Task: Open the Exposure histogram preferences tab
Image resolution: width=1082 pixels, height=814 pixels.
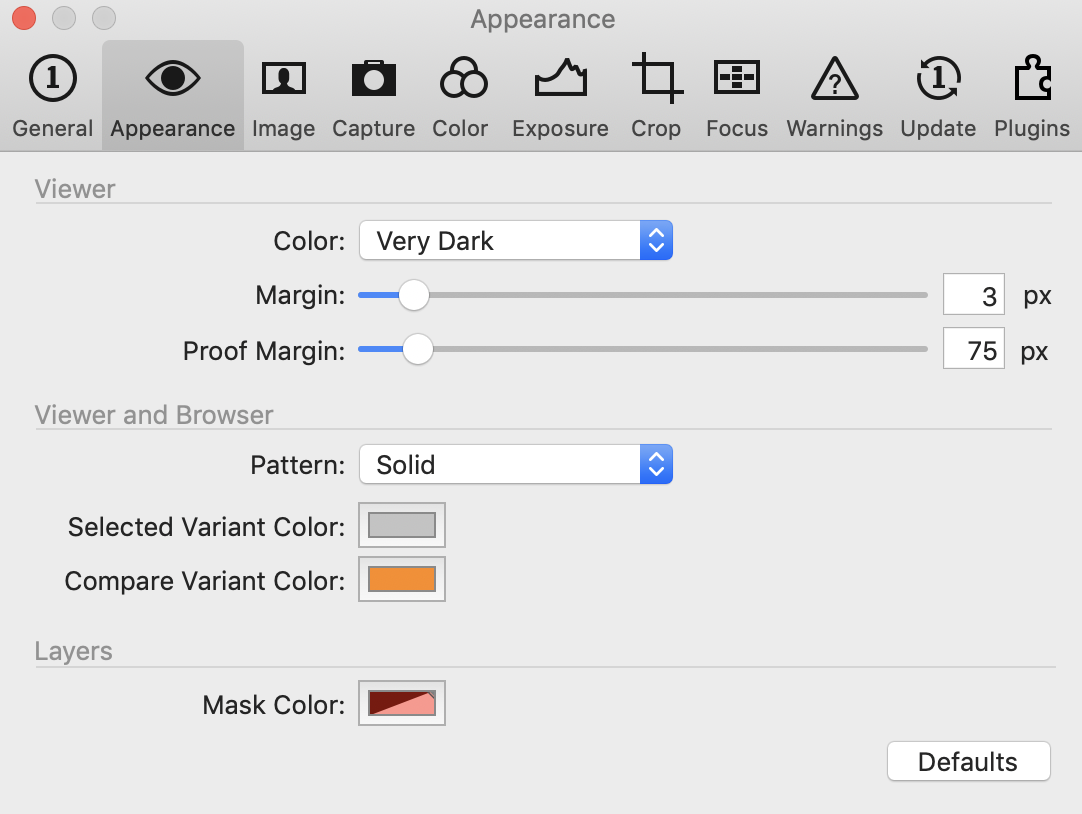Action: [560, 97]
